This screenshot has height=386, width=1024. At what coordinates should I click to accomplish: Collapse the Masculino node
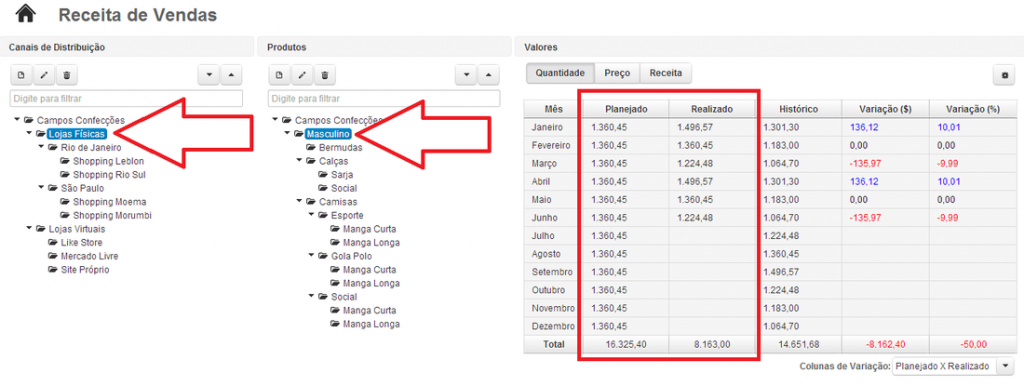point(287,134)
